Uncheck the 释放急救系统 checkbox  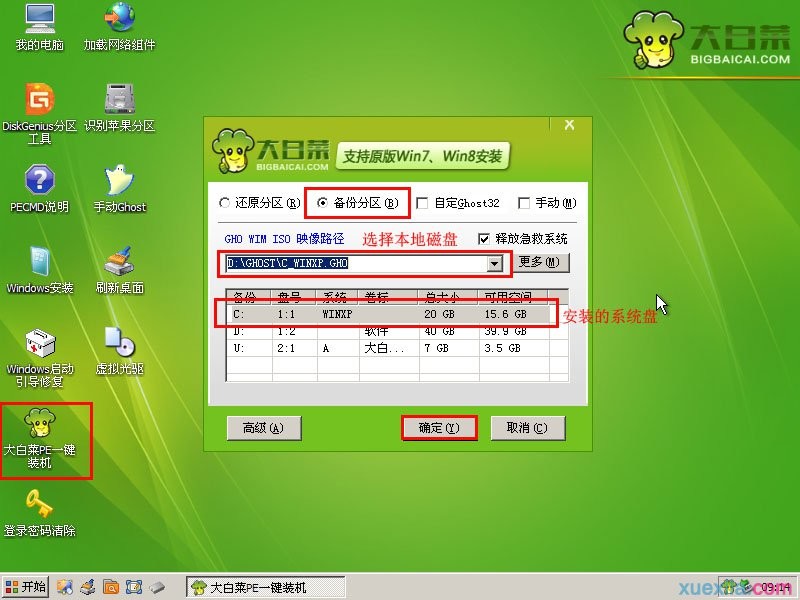click(x=483, y=239)
